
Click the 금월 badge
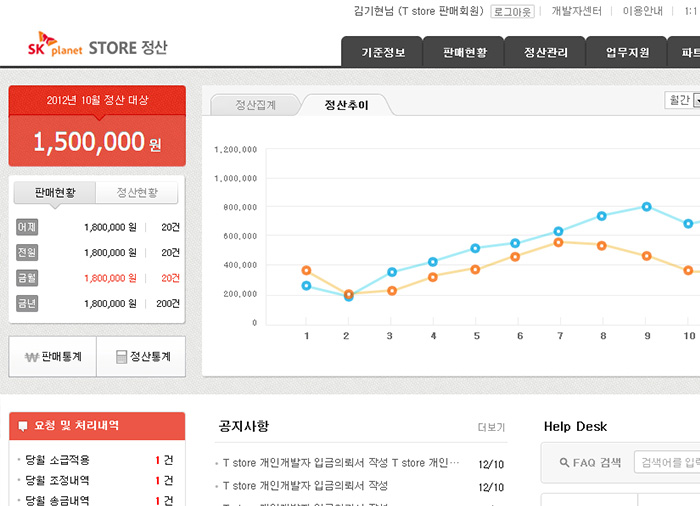pyautogui.click(x=27, y=278)
